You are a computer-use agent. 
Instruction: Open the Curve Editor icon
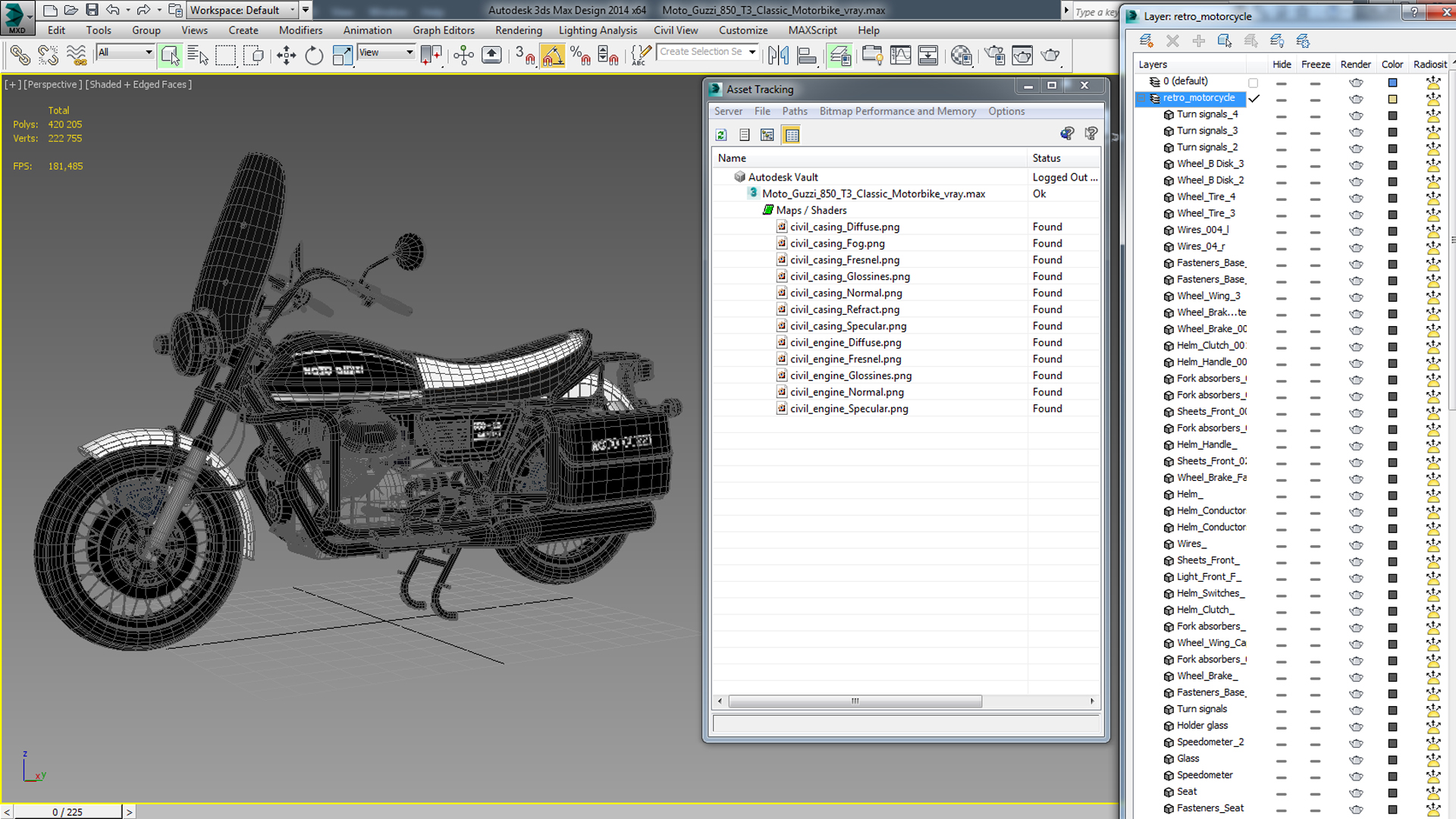click(x=900, y=55)
